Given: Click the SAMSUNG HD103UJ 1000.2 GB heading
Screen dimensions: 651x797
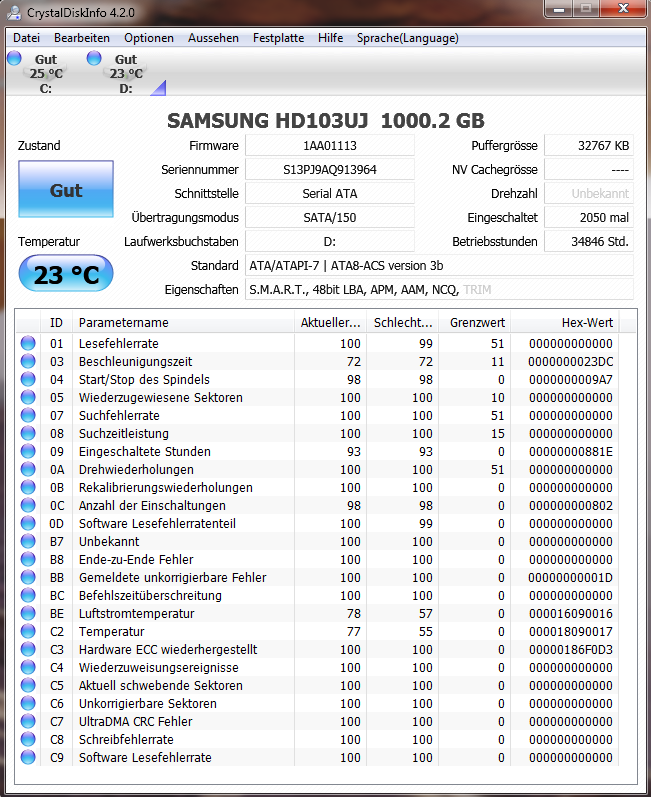Looking at the screenshot, I should (326, 120).
